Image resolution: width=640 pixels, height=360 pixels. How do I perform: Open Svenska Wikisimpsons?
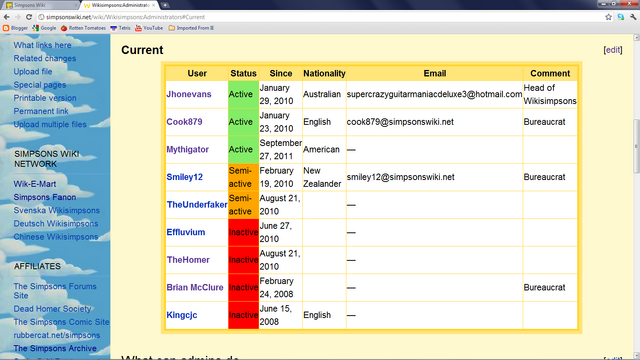(56, 210)
